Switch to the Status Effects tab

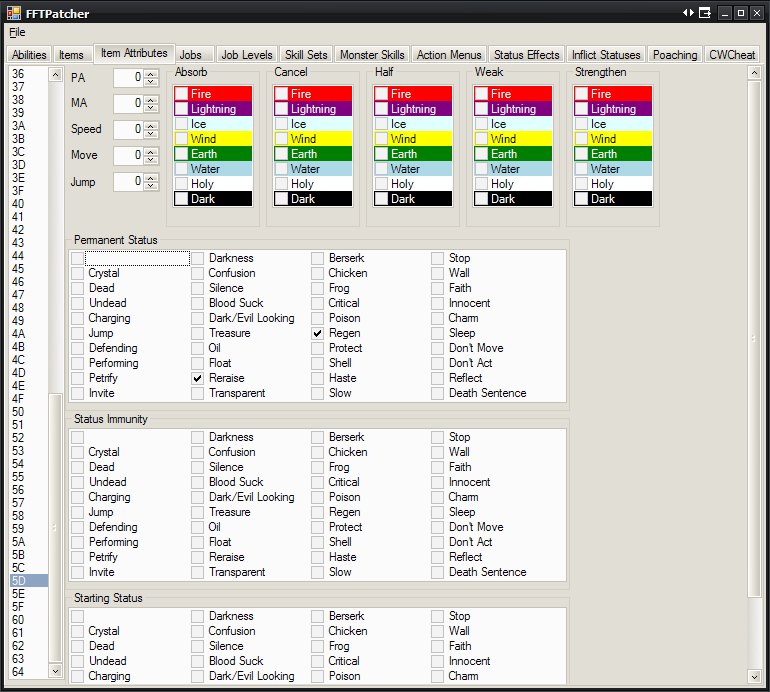(526, 55)
